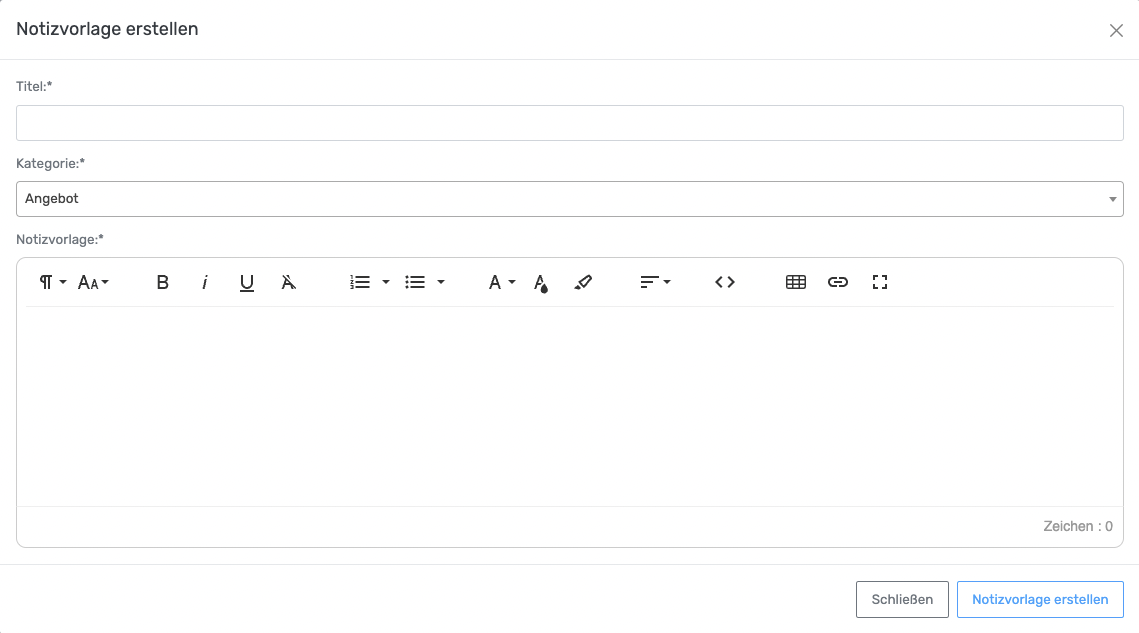The image size is (1139, 633).
Task: Insert an unordered bullet list
Action: 415,283
